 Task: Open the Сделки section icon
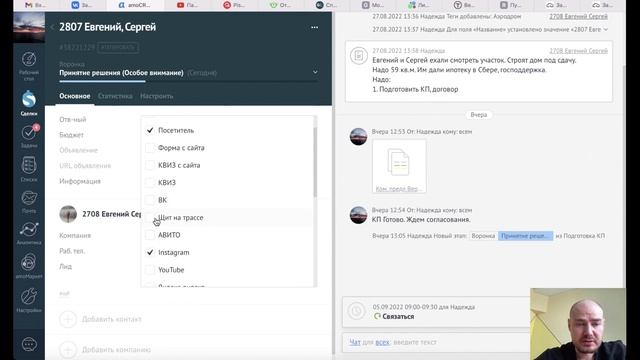(29, 99)
